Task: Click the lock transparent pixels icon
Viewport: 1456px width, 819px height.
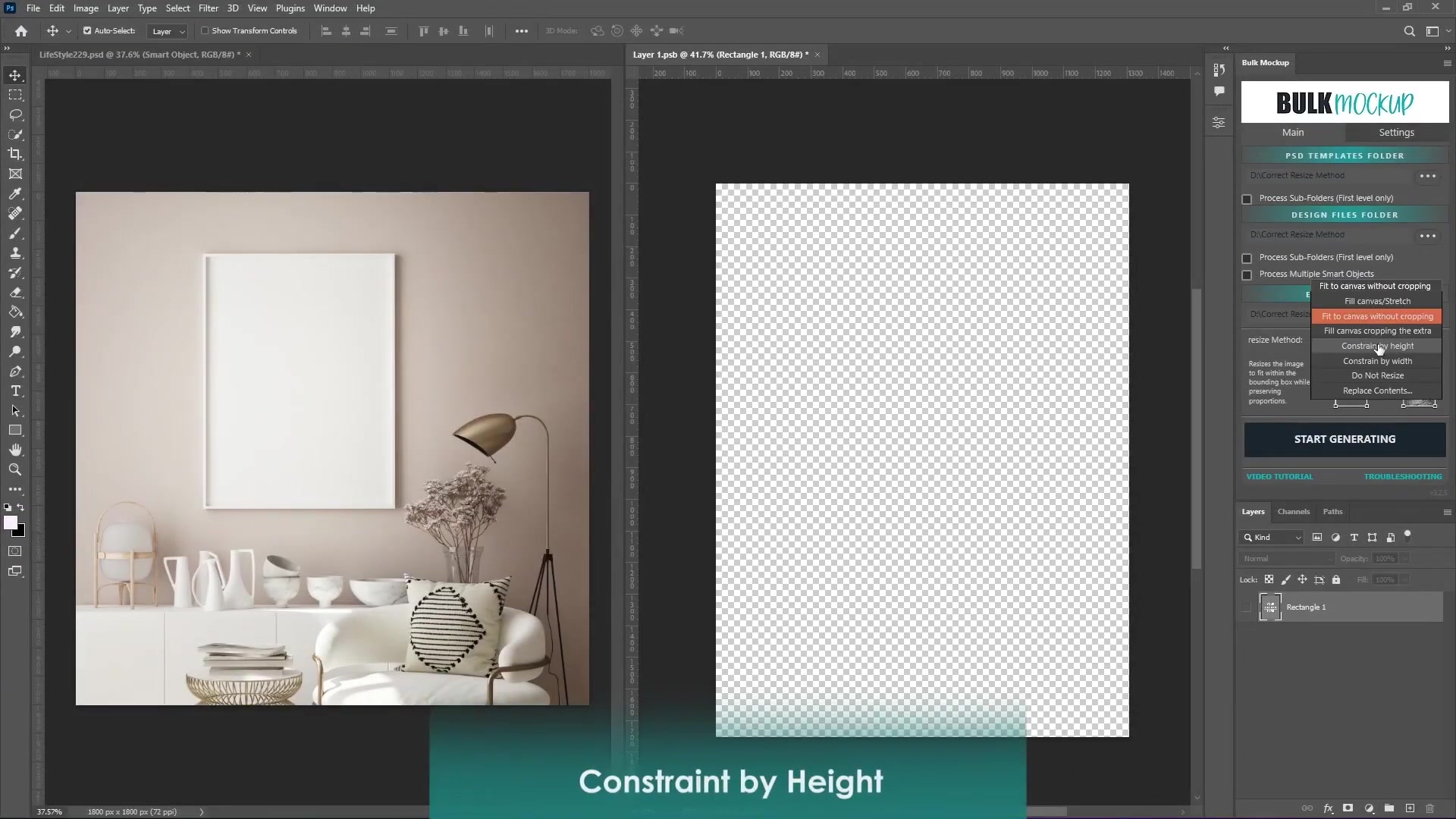Action: click(1269, 579)
